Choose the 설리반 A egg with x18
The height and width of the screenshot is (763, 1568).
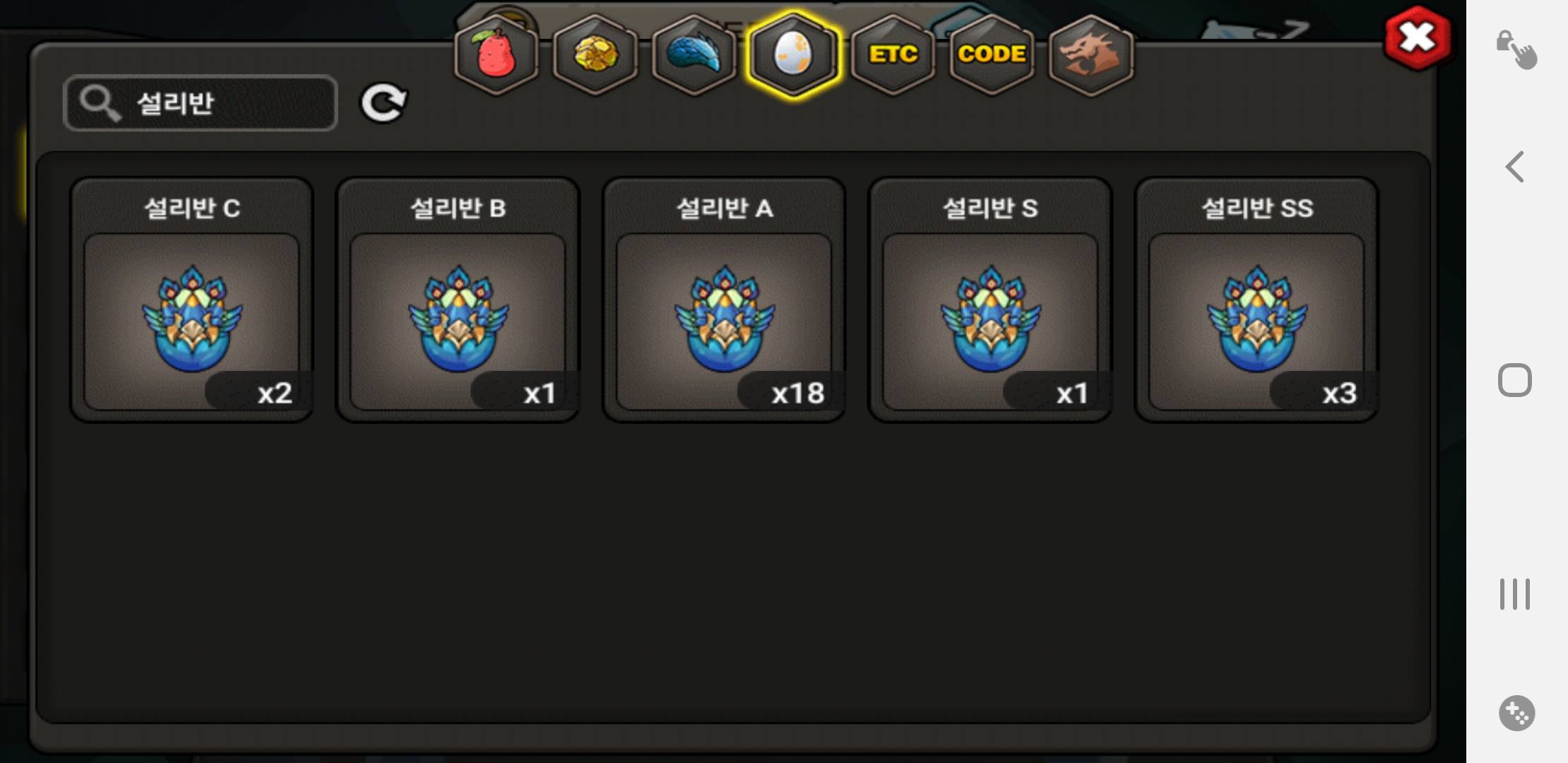coord(724,300)
